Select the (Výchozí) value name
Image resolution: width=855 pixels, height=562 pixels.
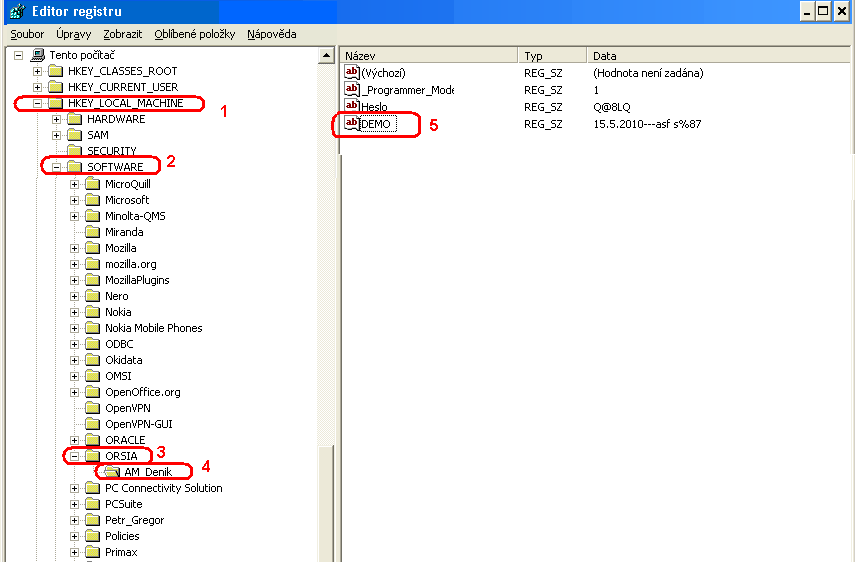pyautogui.click(x=383, y=73)
